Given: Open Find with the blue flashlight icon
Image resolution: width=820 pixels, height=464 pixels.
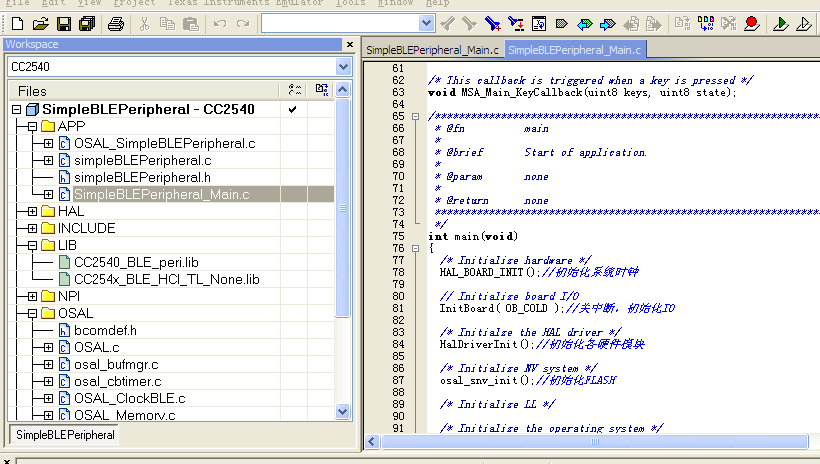Looking at the screenshot, I should click(493, 24).
